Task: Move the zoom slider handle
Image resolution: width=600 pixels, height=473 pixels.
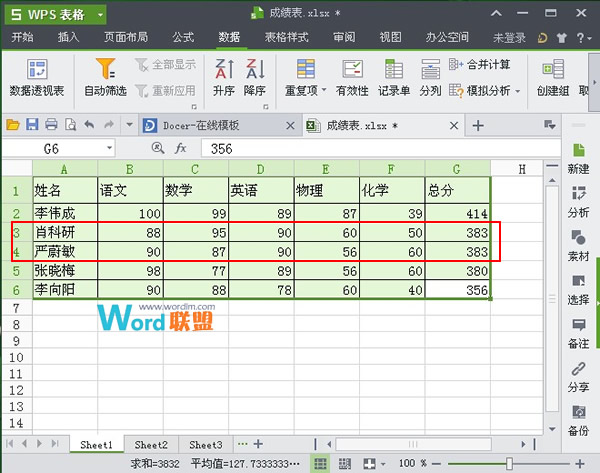Action: click(509, 464)
